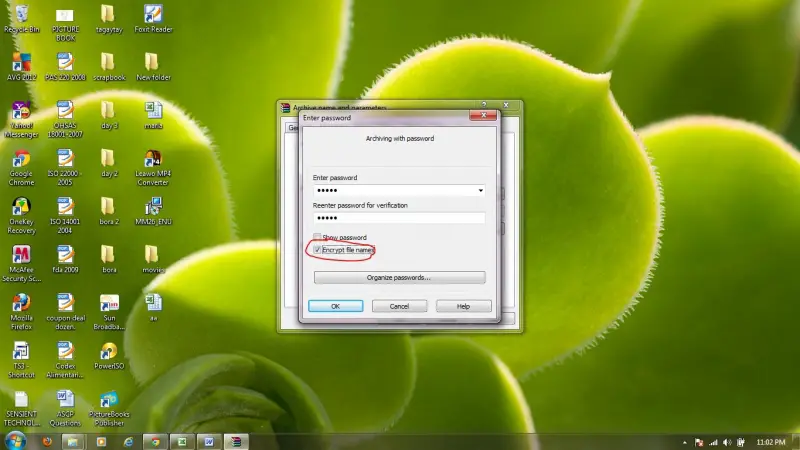Click the Firefox taskbar icon
This screenshot has height=450, width=800.
[47, 442]
